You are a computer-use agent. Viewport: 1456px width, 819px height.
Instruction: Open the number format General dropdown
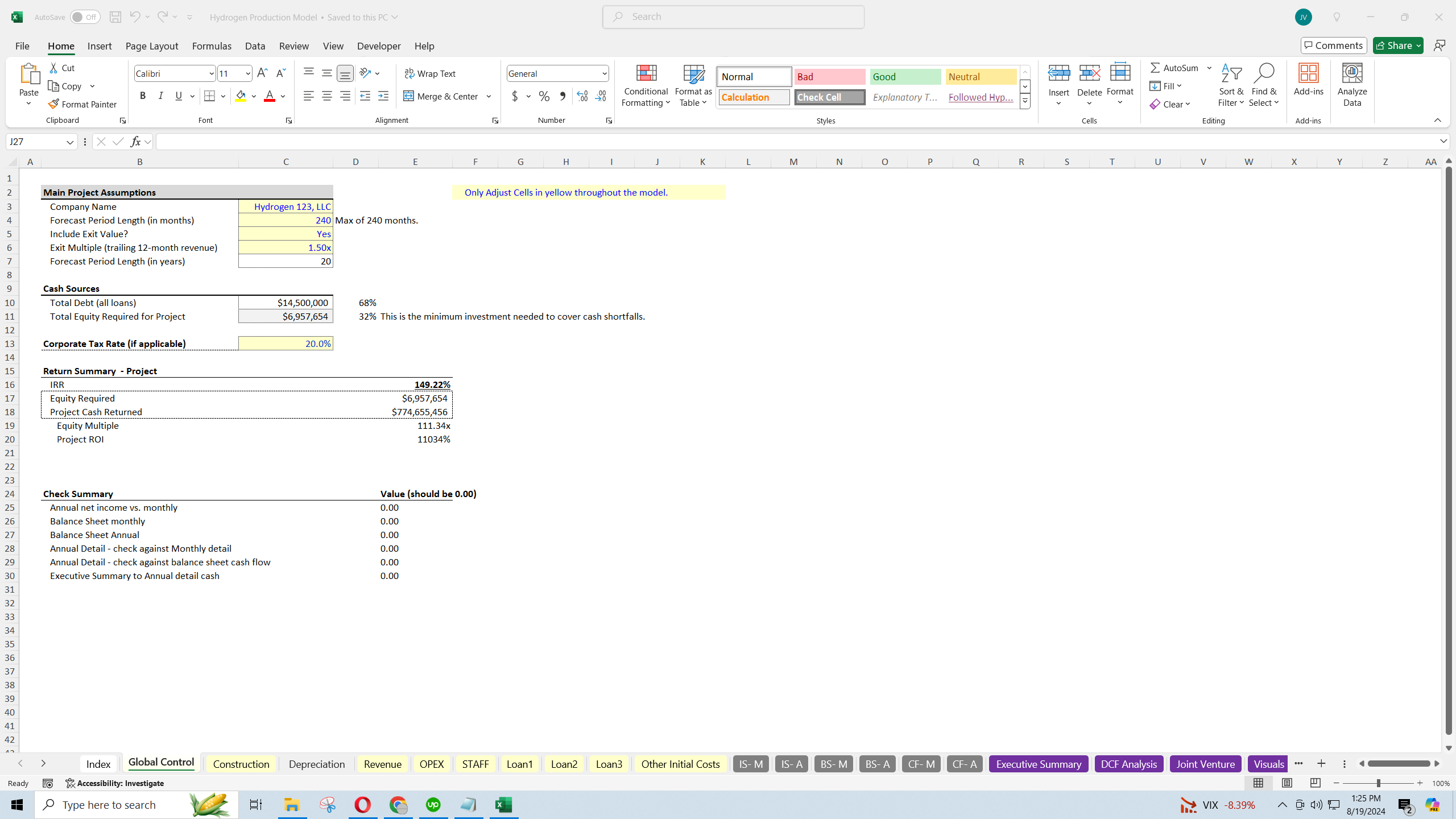[604, 73]
